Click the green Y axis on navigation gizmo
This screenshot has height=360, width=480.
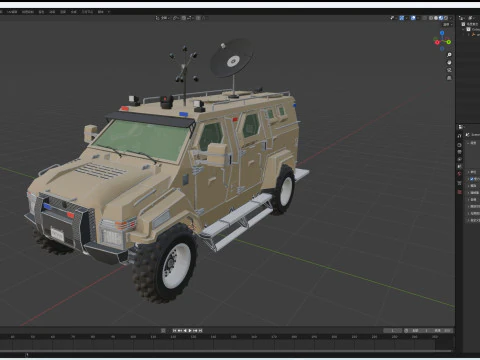pos(449,42)
